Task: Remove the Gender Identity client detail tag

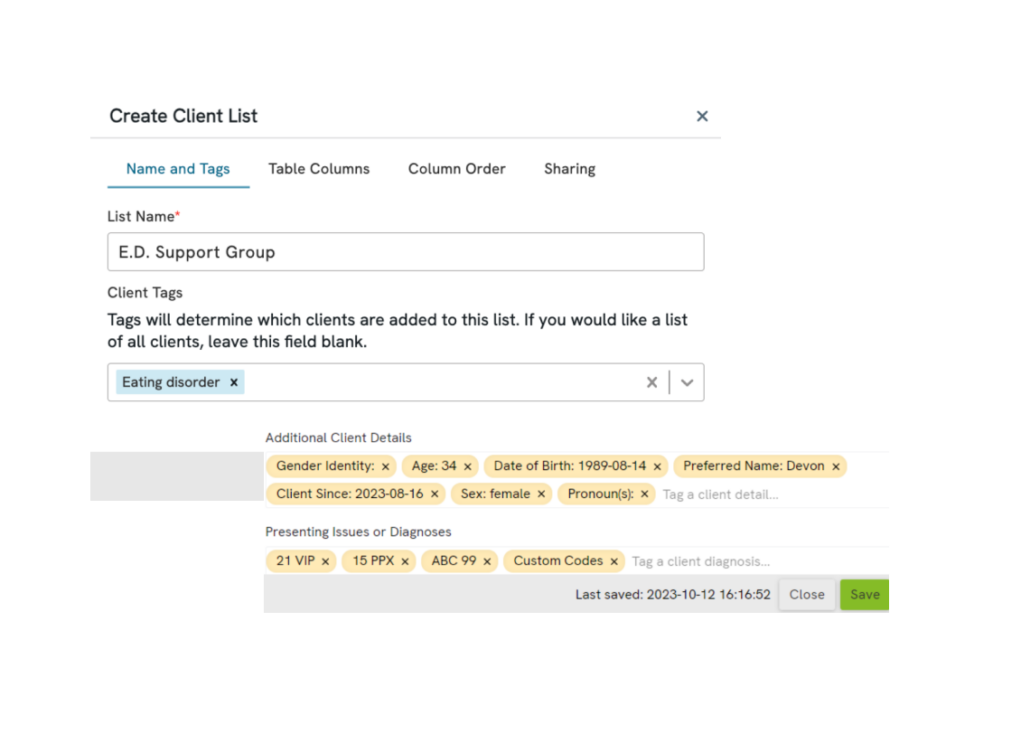Action: pos(385,466)
